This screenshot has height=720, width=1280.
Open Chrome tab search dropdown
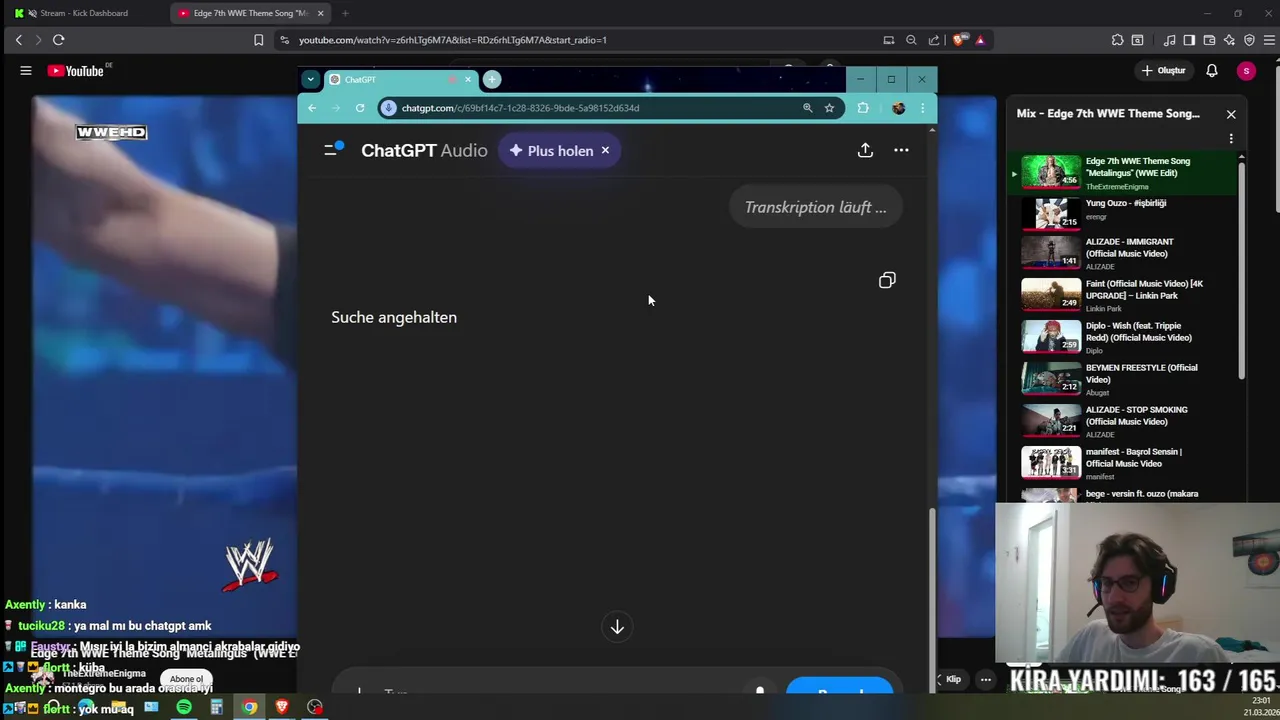click(x=310, y=79)
